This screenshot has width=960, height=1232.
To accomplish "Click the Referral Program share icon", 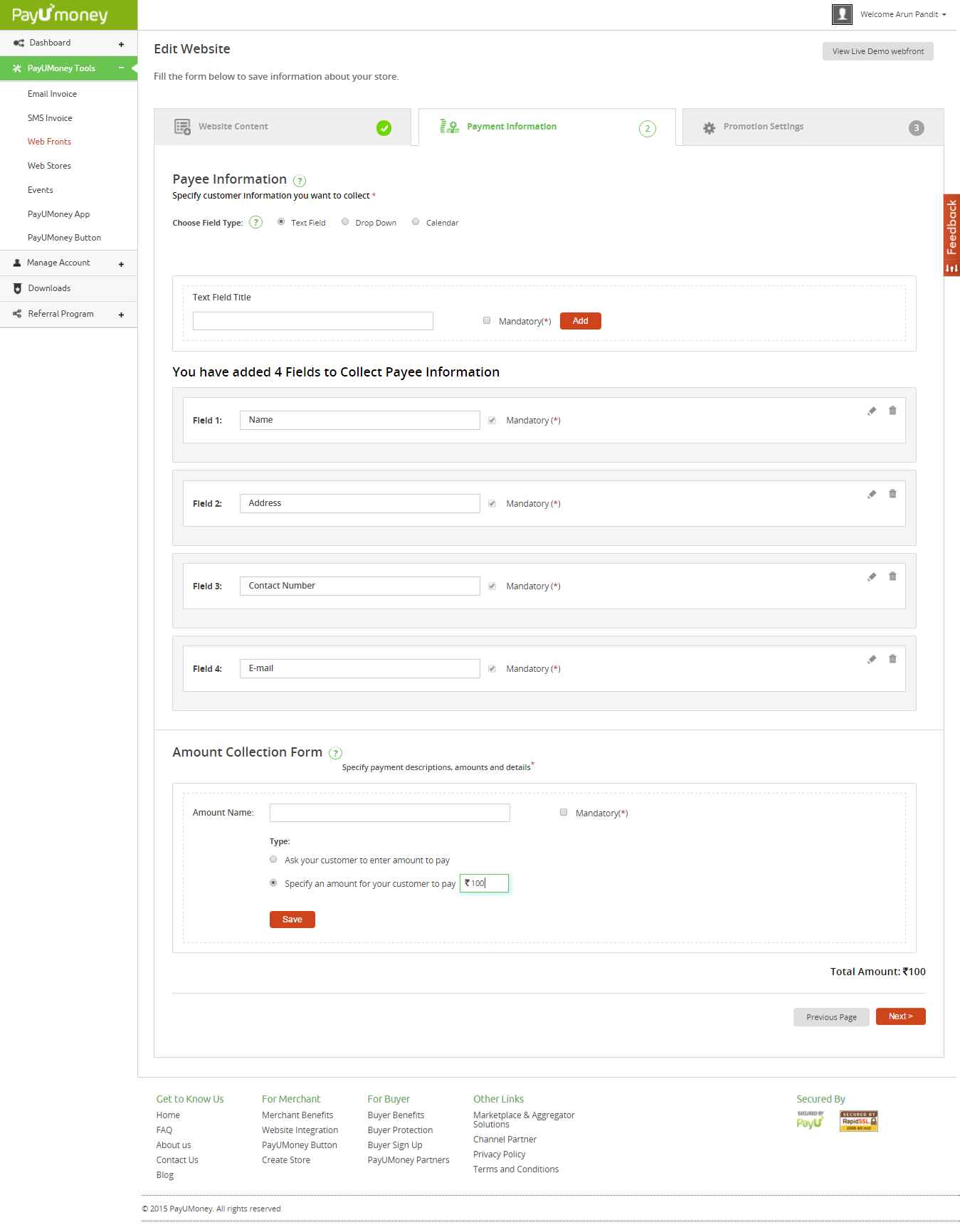I will coord(17,314).
